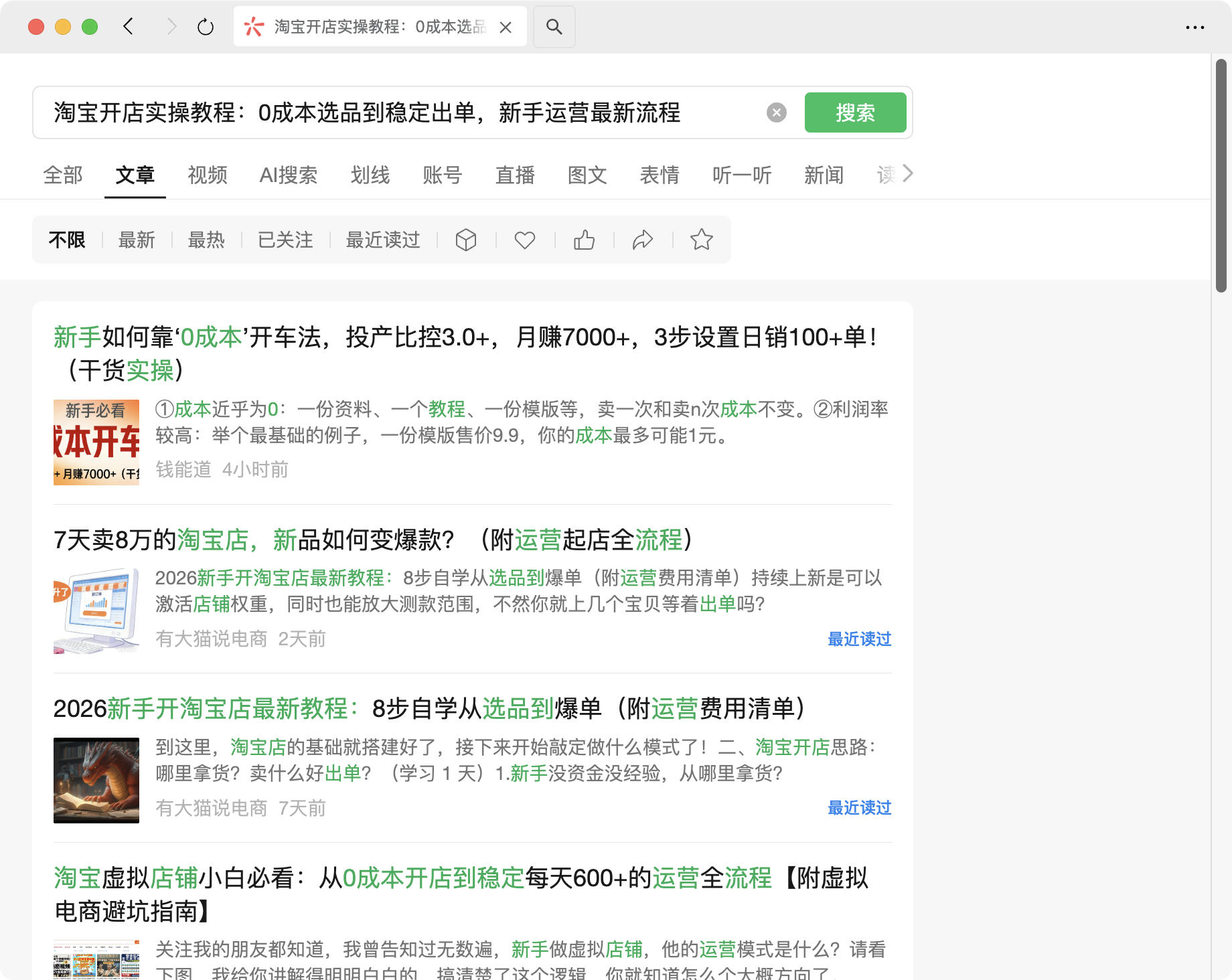This screenshot has width=1232, height=980.
Task: Click the forward navigation arrow
Action: point(171,27)
